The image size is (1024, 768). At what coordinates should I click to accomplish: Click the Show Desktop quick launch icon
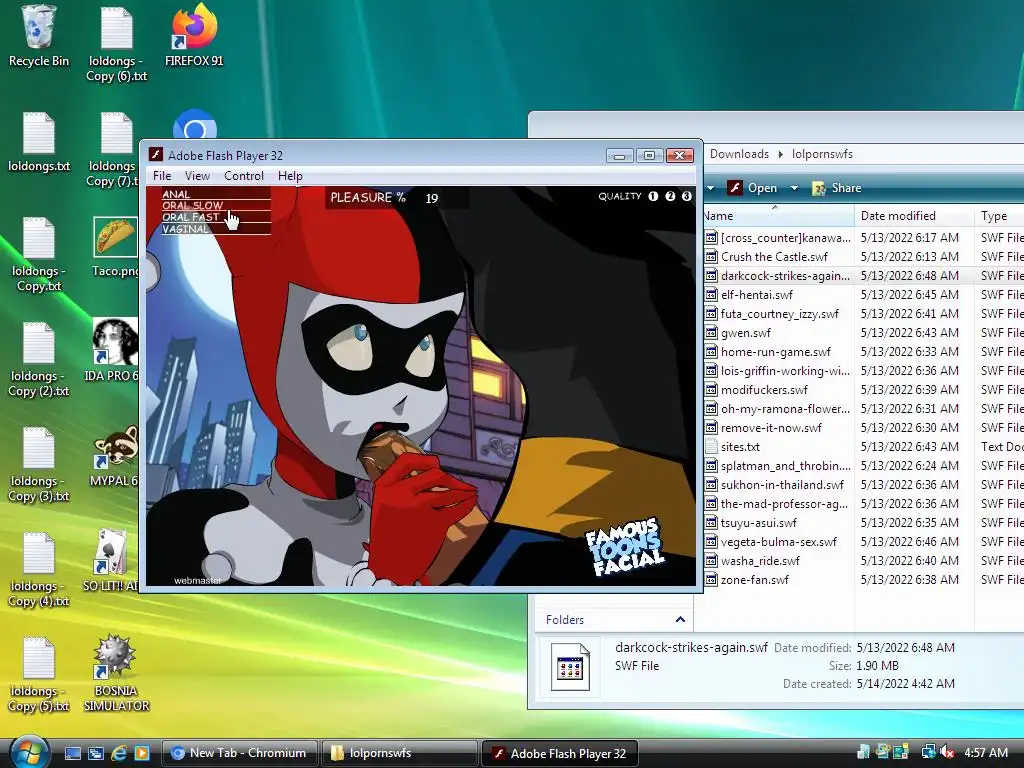click(72, 753)
